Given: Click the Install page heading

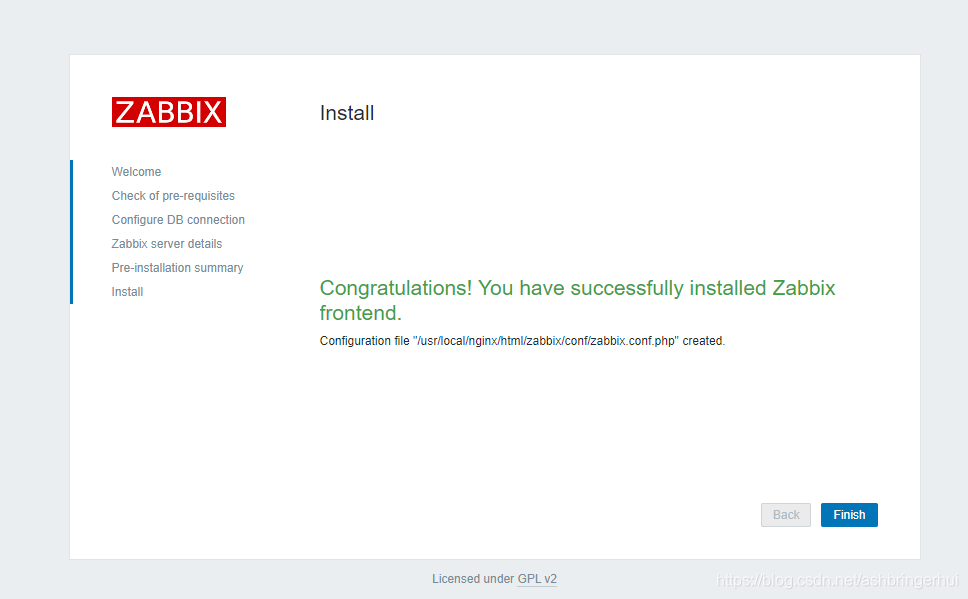Looking at the screenshot, I should (x=347, y=113).
